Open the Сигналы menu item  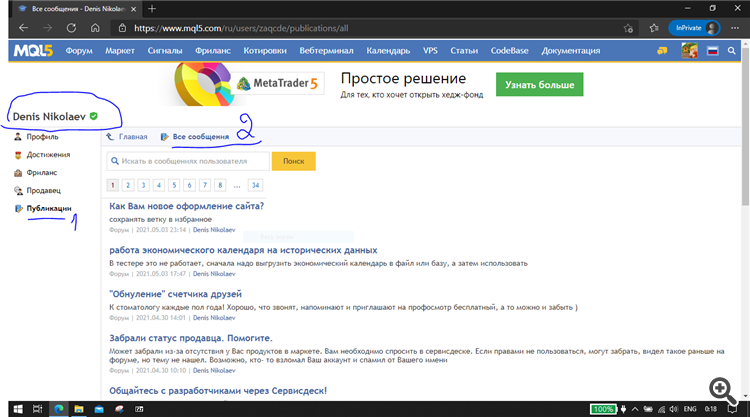tap(165, 51)
